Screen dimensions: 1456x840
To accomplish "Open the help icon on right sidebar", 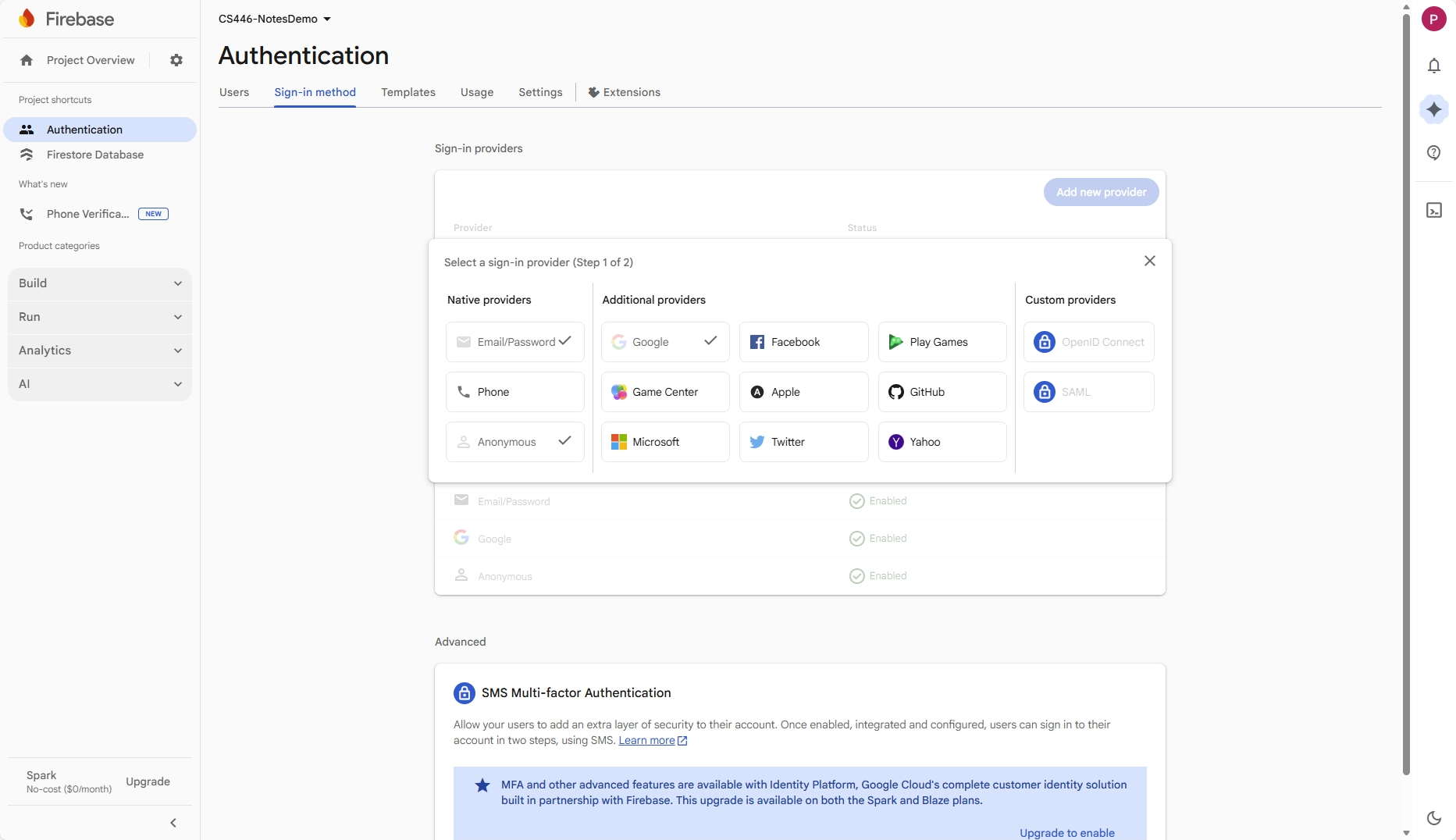I will [x=1434, y=153].
